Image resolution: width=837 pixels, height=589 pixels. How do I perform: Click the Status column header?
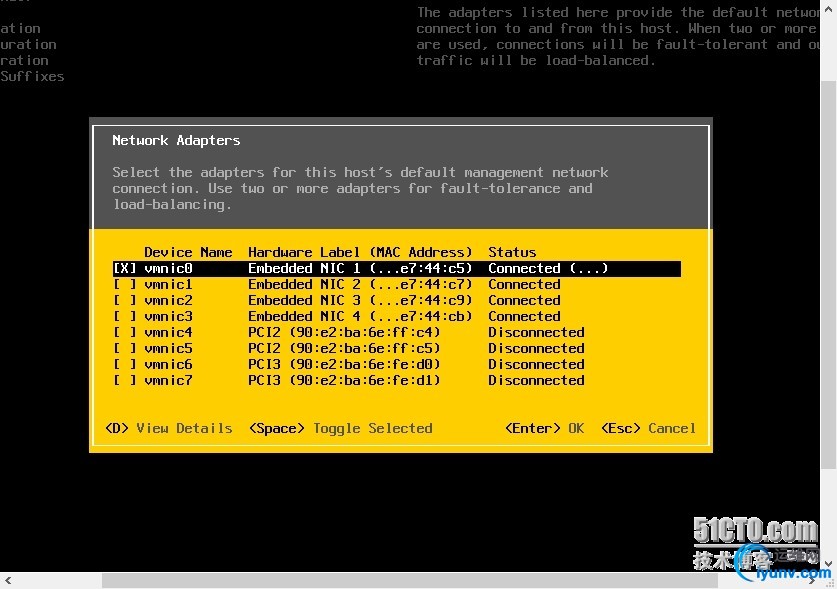coord(512,253)
